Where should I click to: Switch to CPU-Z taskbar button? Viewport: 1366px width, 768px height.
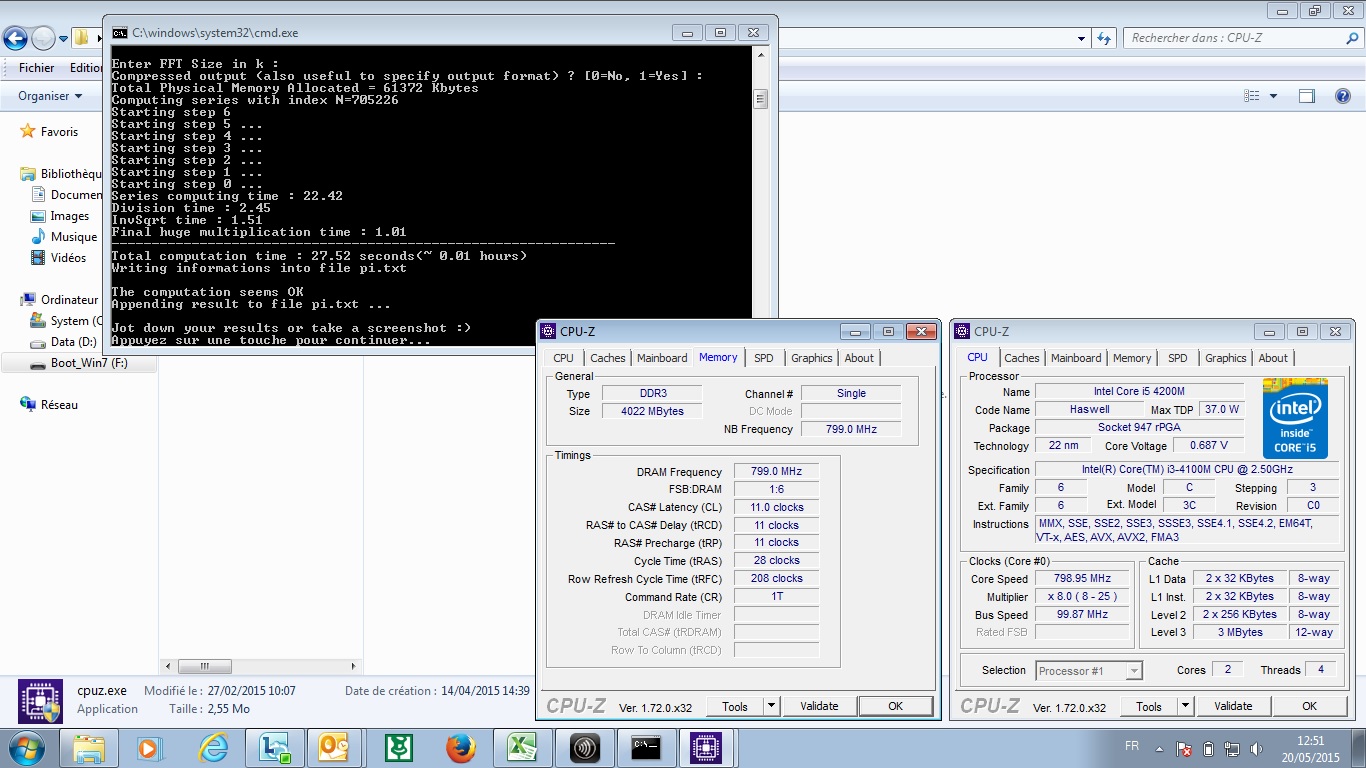tap(707, 747)
